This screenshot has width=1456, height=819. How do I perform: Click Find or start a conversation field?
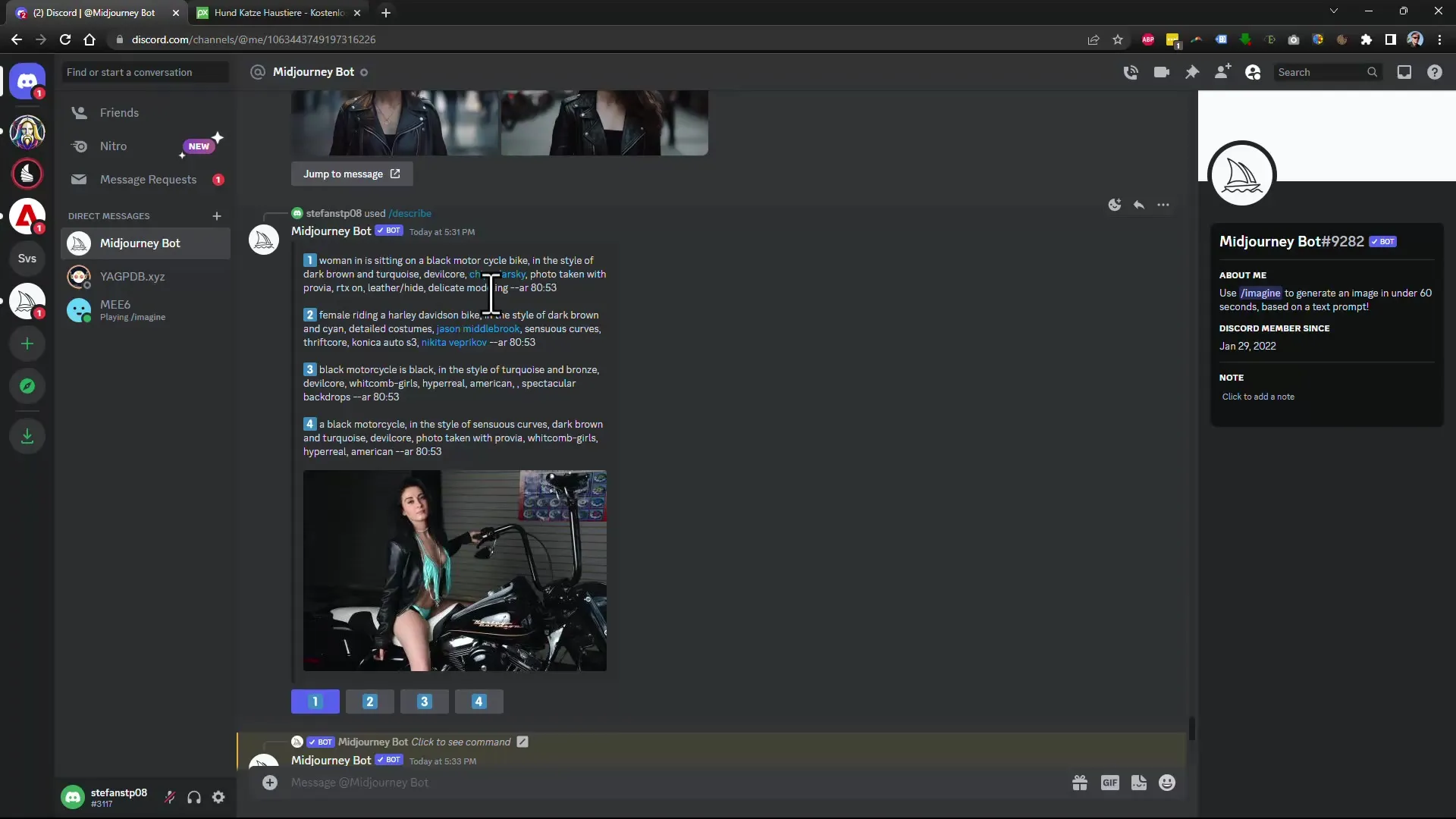tap(145, 72)
